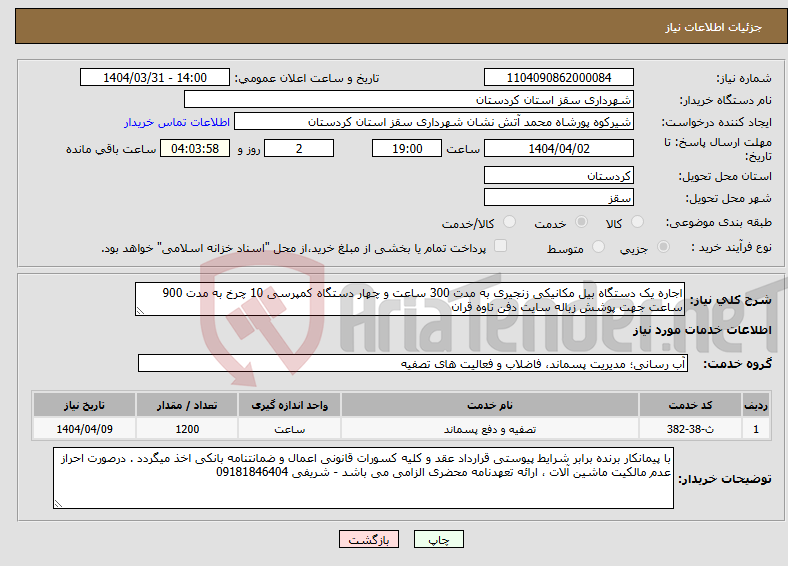788x566 pixels.
Task: Select the خدمت radio button
Action: [x=581, y=222]
